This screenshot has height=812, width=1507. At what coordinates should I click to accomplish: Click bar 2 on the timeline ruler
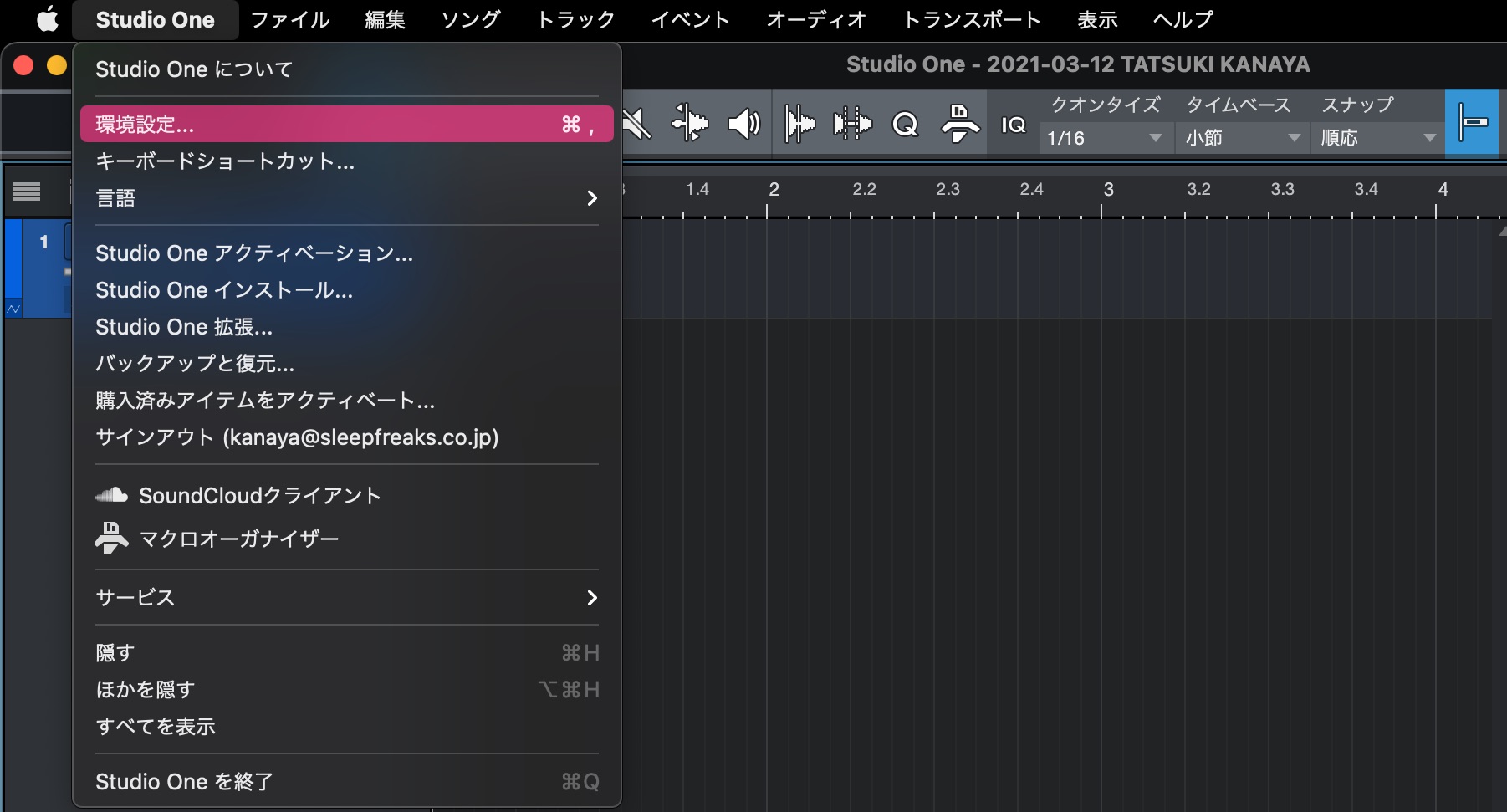pyautogui.click(x=774, y=190)
